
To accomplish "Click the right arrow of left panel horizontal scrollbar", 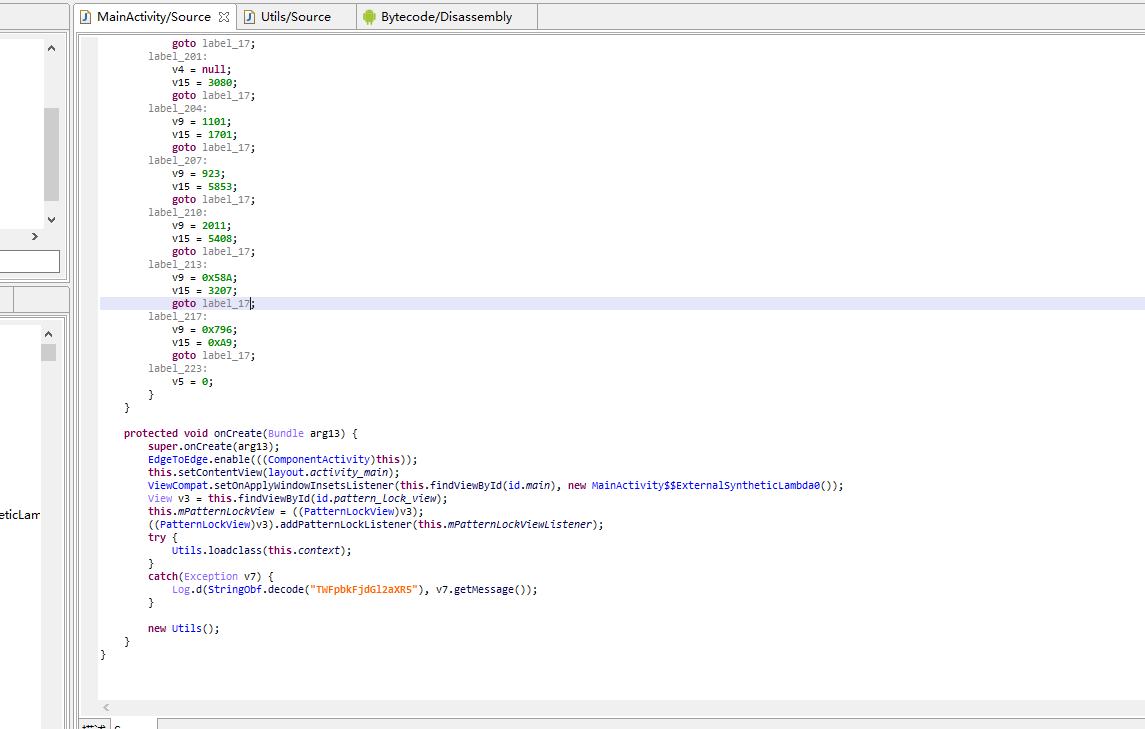I will pos(34,237).
